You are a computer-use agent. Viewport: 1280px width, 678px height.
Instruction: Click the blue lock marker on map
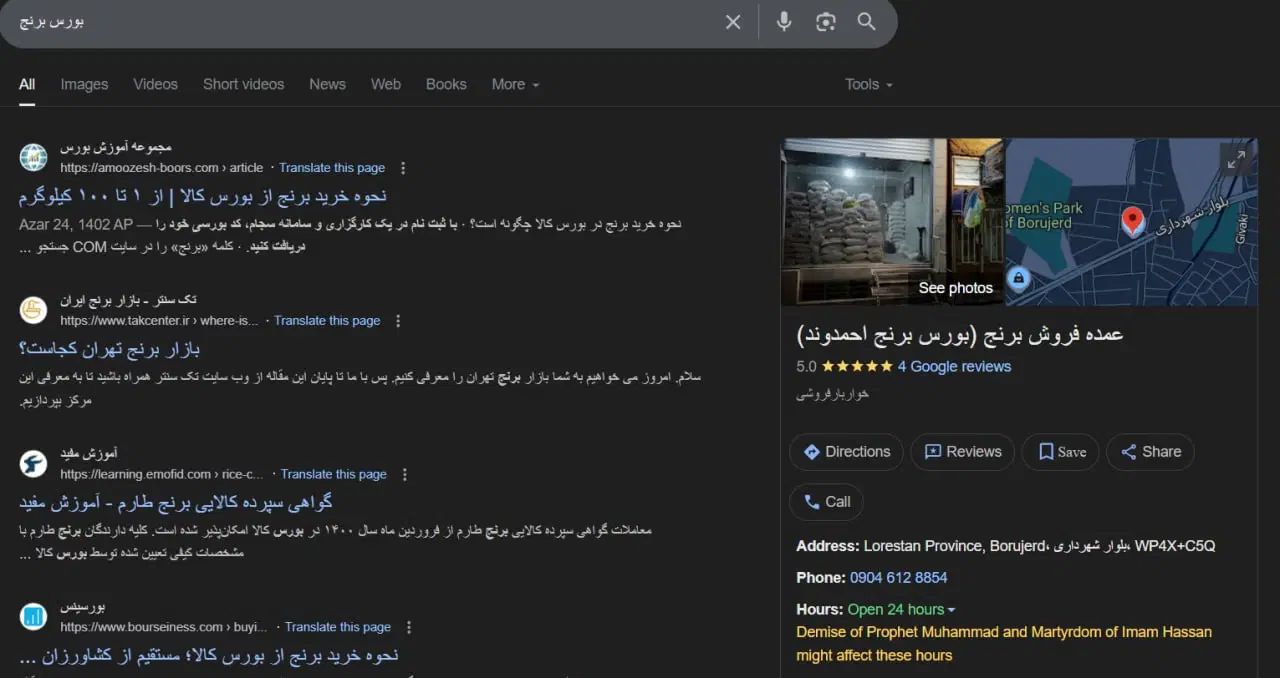pyautogui.click(x=1018, y=278)
